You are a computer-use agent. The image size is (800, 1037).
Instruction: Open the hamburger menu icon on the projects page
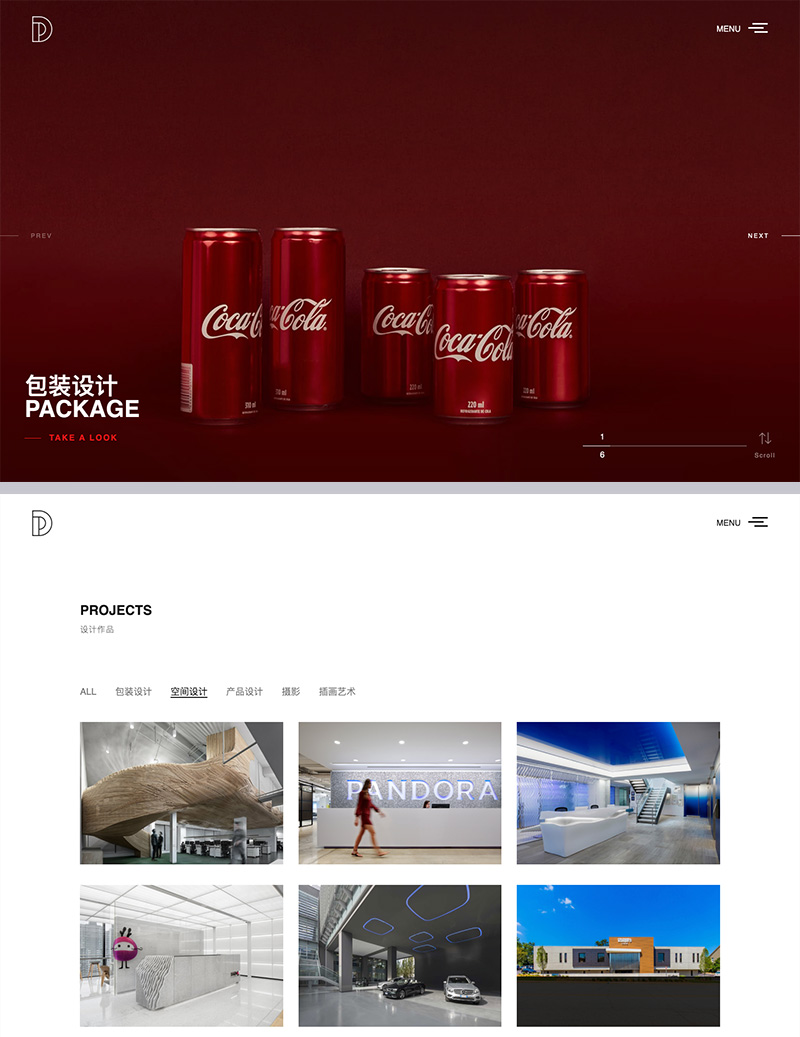[x=758, y=522]
